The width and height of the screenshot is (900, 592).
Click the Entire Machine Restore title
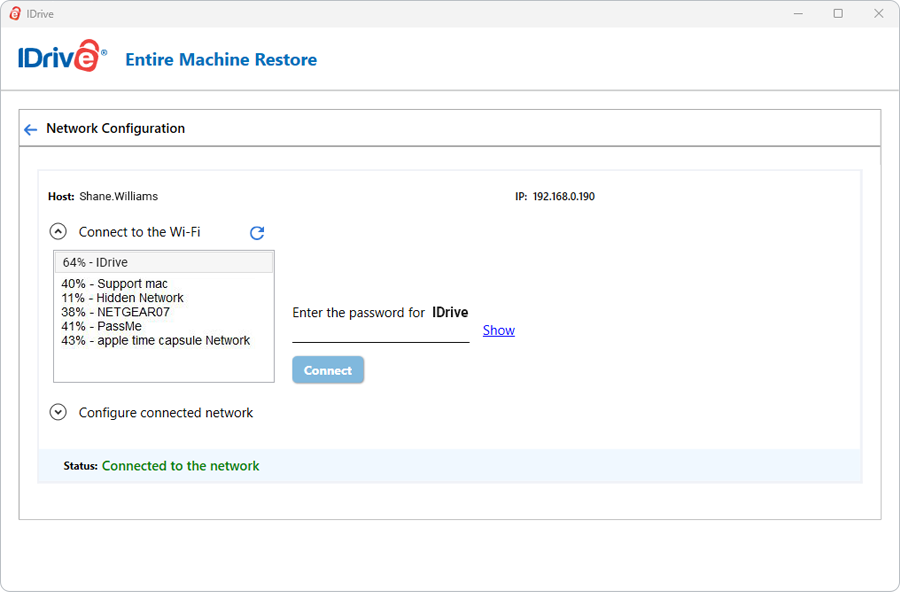tap(221, 60)
